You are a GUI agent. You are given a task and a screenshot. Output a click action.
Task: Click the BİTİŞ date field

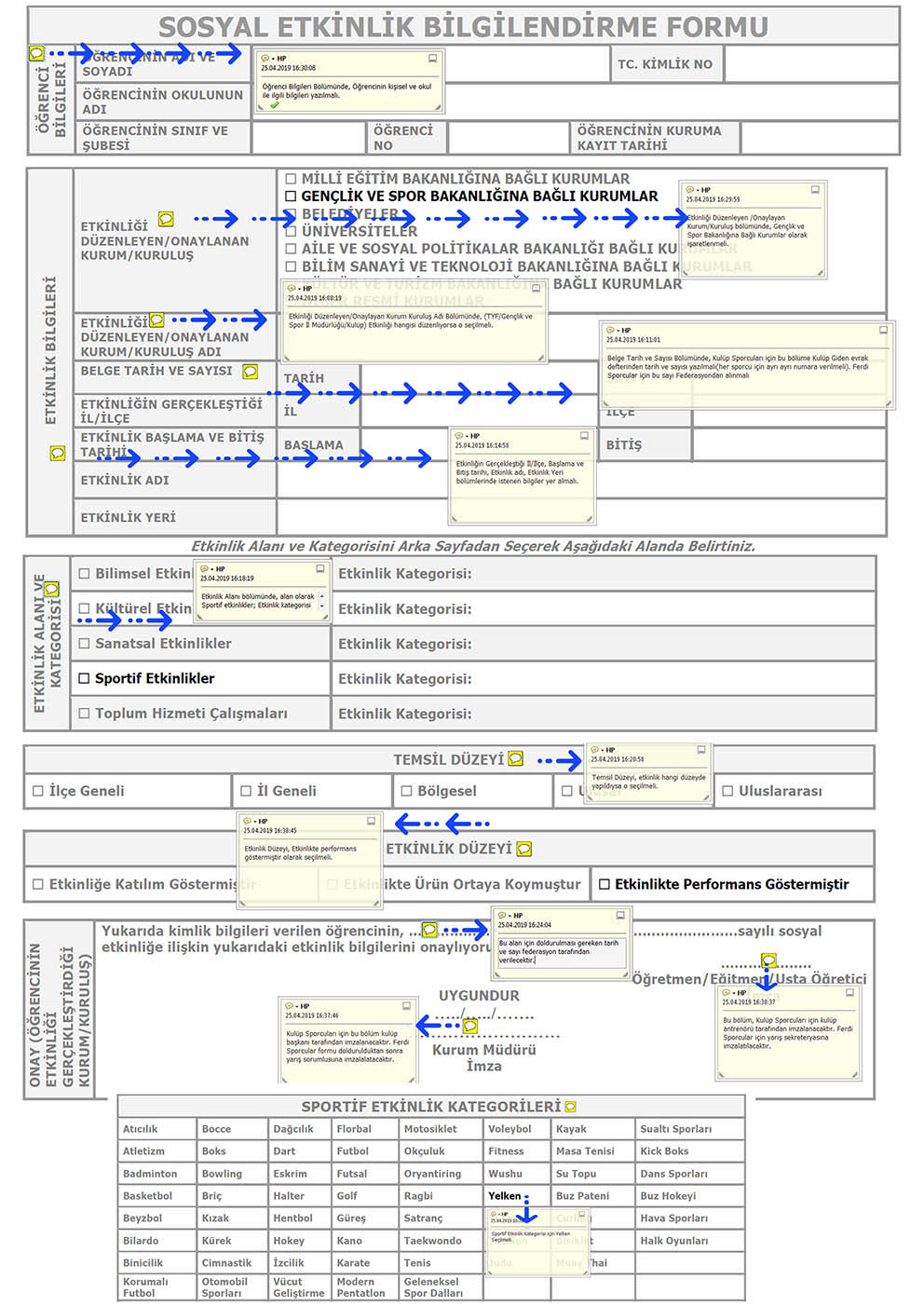coord(789,444)
